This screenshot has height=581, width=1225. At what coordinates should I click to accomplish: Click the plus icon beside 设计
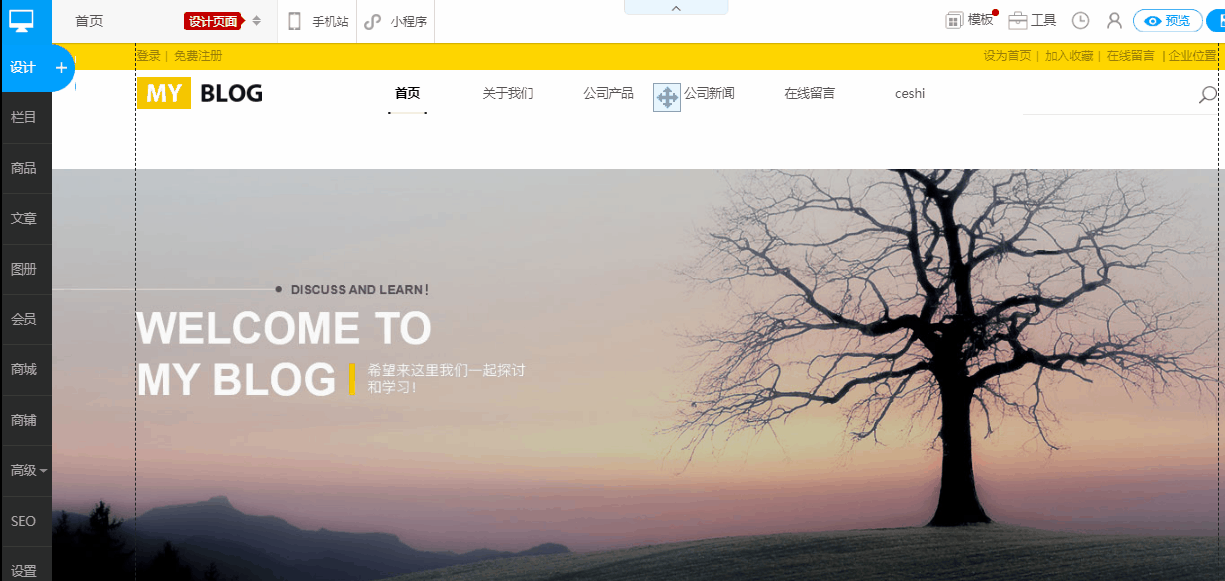tap(61, 68)
